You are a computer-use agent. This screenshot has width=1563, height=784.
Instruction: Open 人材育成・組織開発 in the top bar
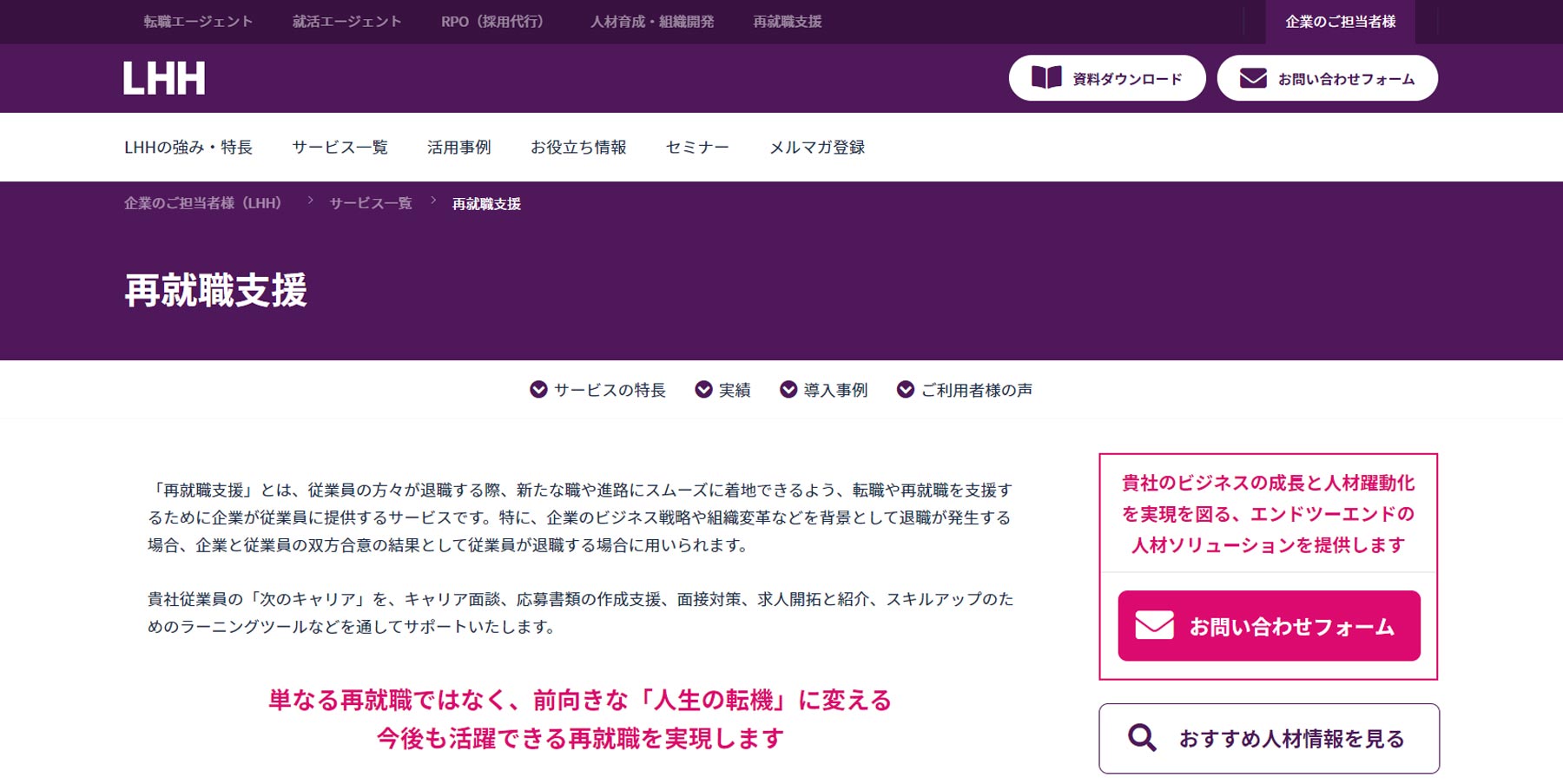click(x=652, y=22)
